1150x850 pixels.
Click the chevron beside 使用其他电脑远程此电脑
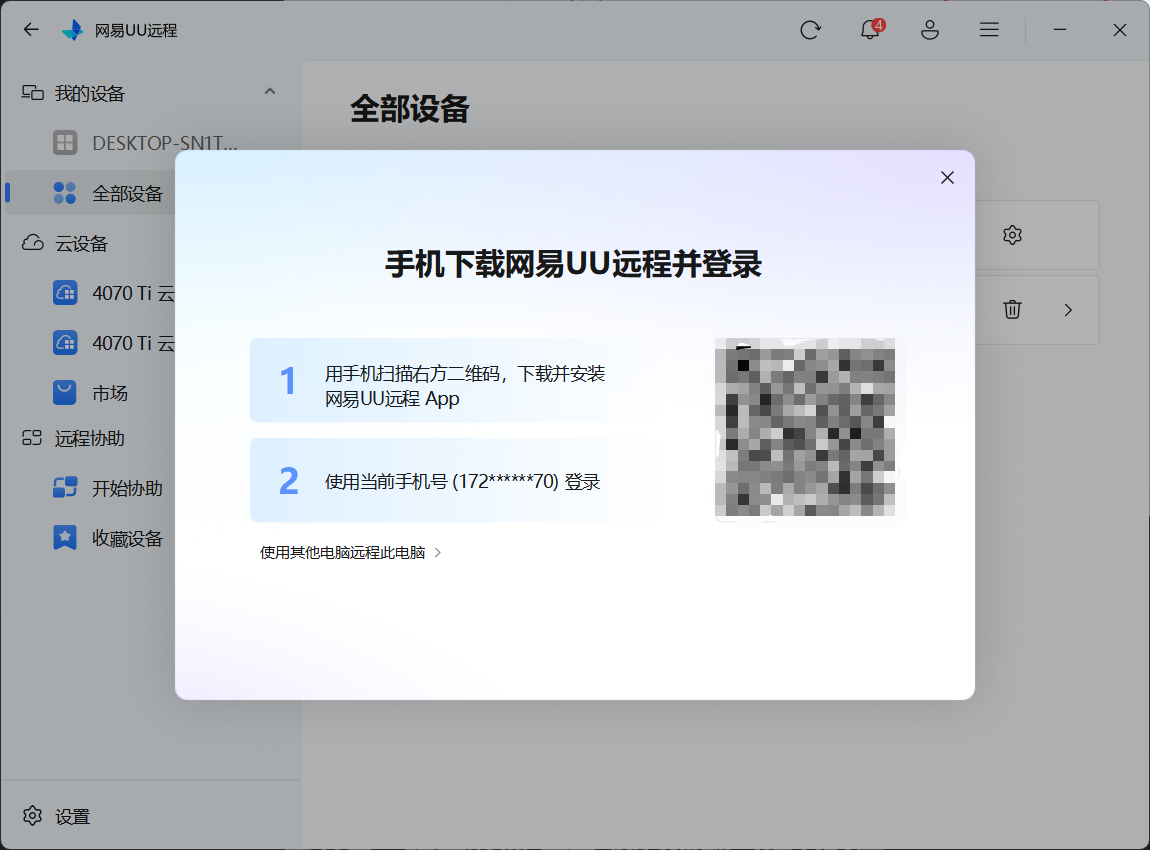coord(438,553)
